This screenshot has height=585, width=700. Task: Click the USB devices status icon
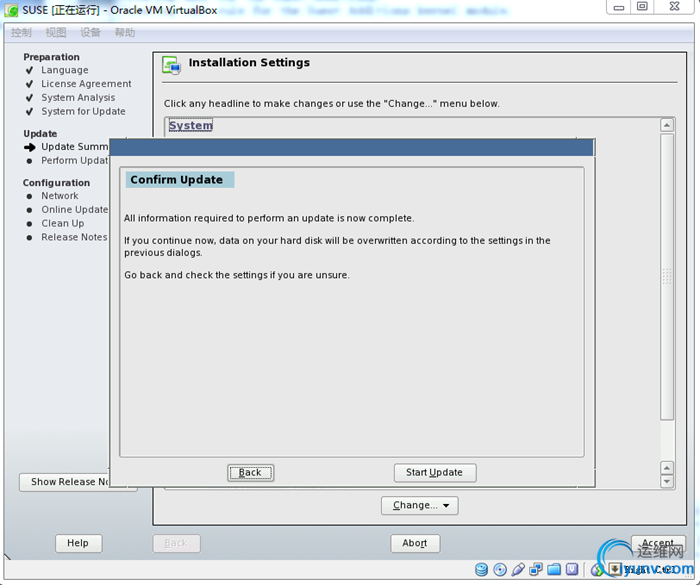click(518, 569)
